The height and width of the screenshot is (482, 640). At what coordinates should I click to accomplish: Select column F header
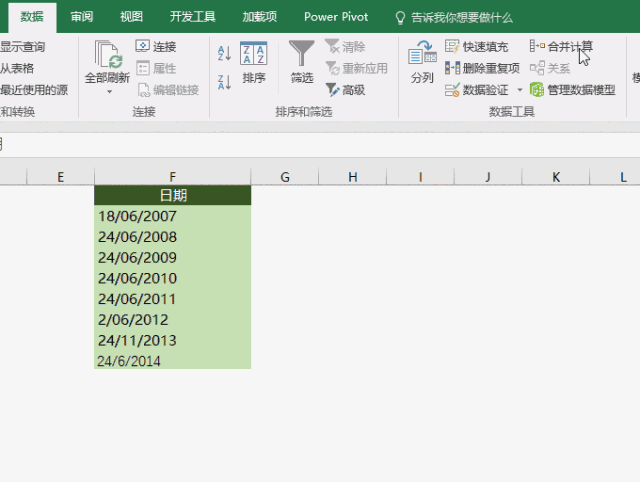click(172, 177)
